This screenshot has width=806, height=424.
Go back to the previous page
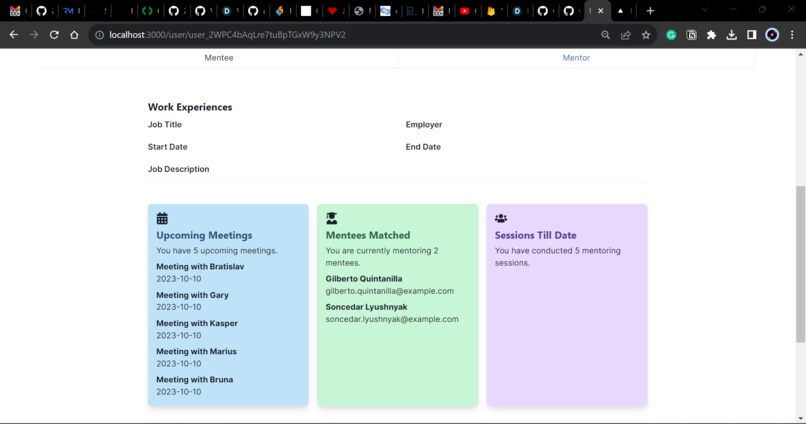point(14,35)
